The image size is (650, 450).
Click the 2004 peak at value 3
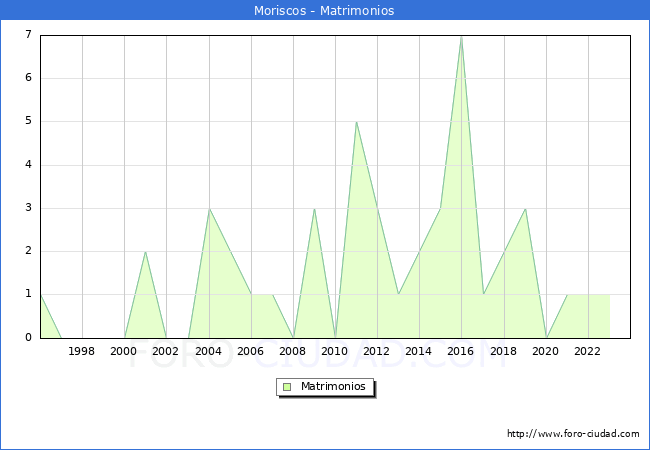(209, 209)
